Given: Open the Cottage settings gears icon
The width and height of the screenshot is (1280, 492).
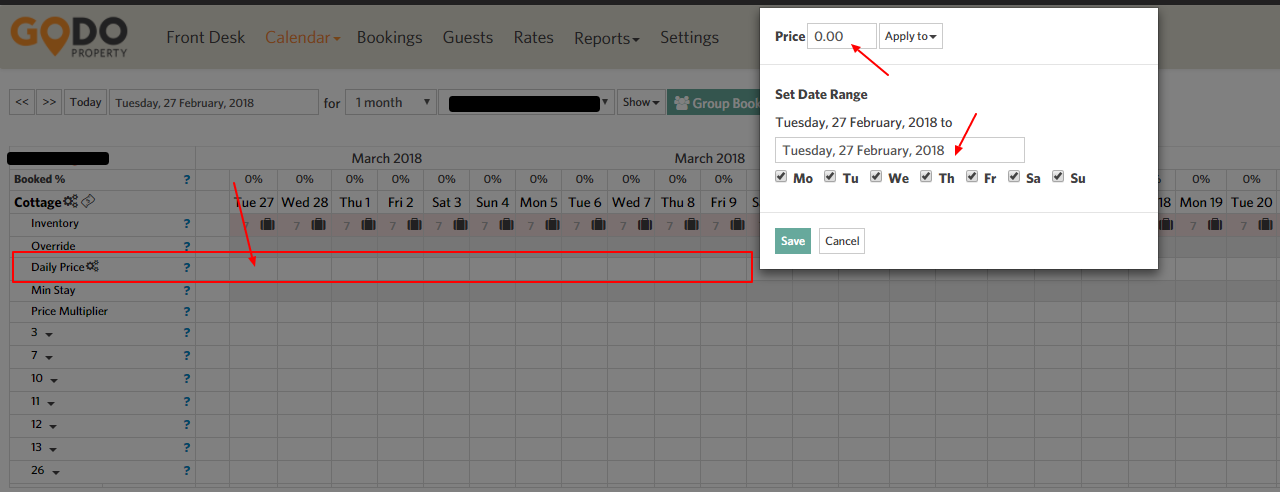Looking at the screenshot, I should (x=70, y=202).
